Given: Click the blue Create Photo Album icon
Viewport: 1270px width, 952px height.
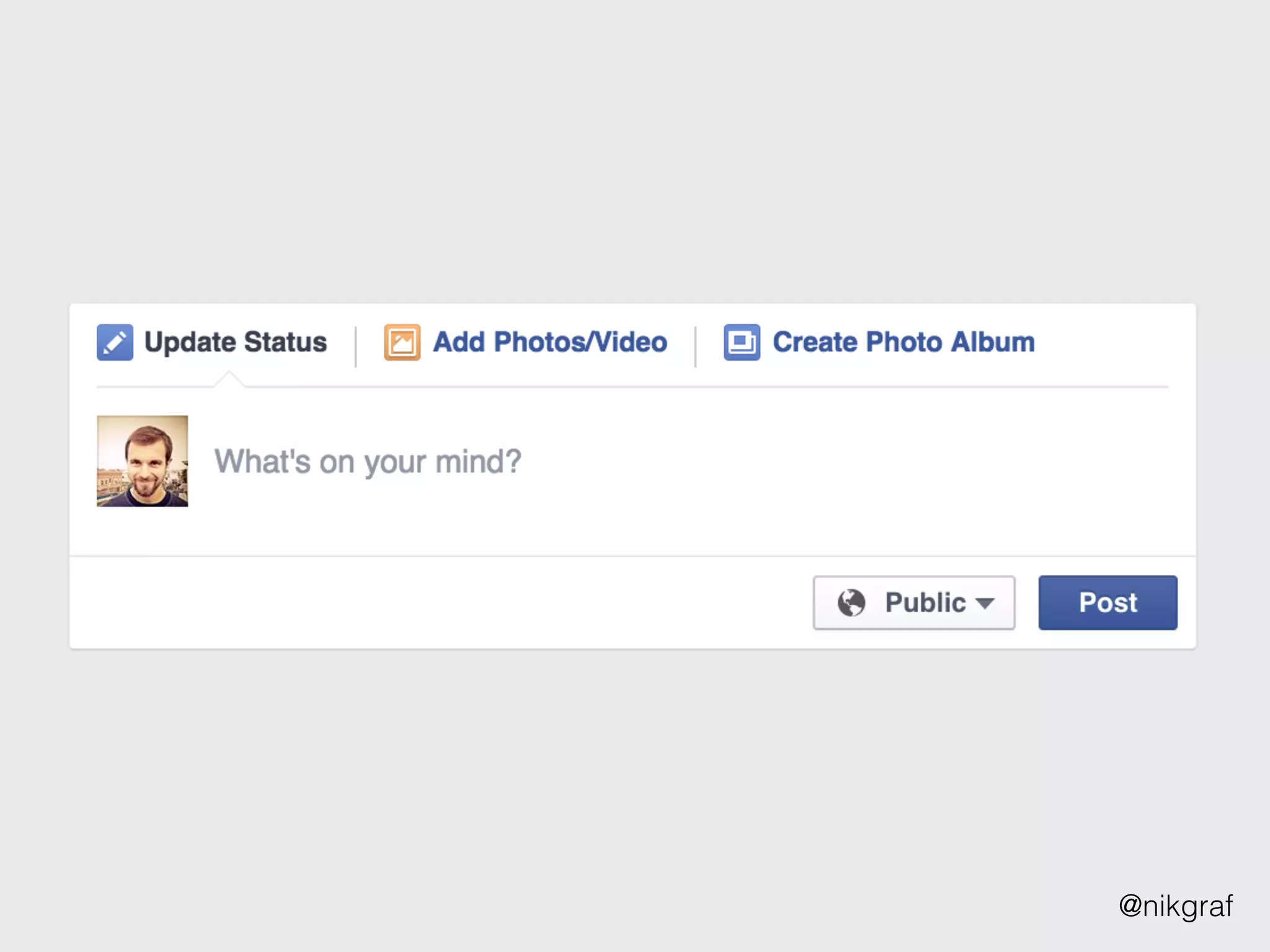Looking at the screenshot, I should 742,342.
